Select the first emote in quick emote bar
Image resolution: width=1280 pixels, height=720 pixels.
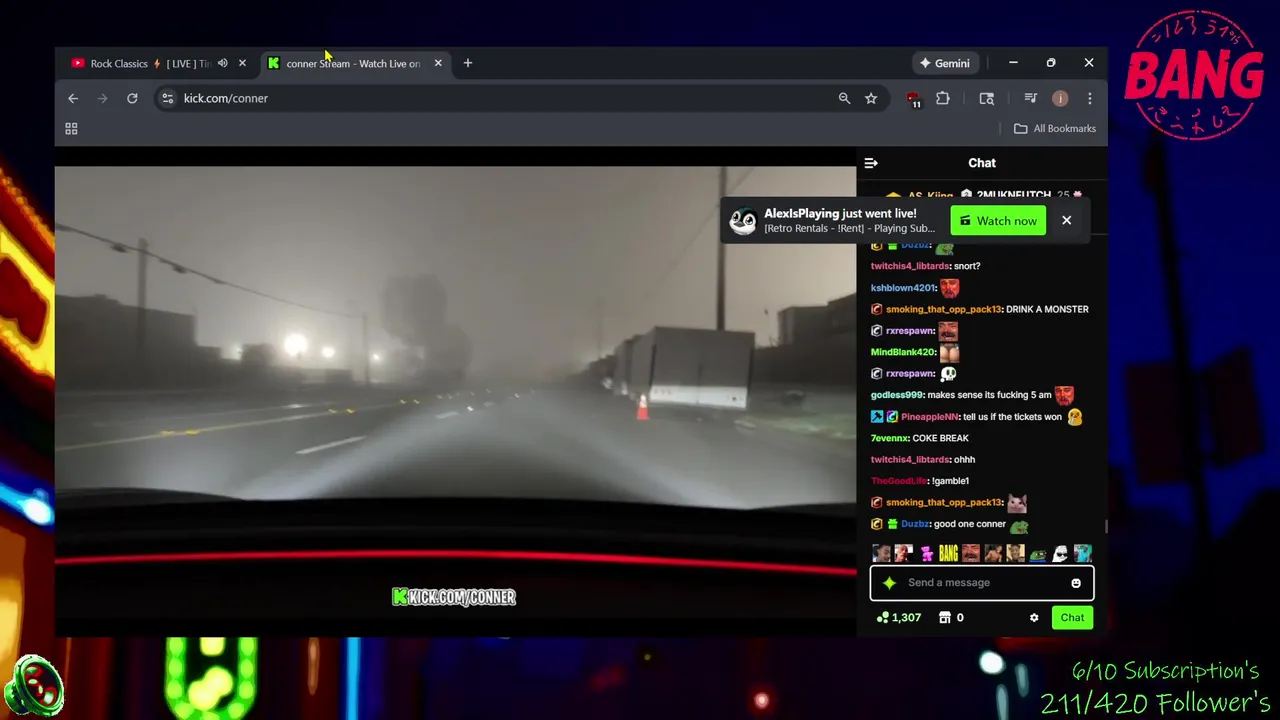[x=881, y=553]
